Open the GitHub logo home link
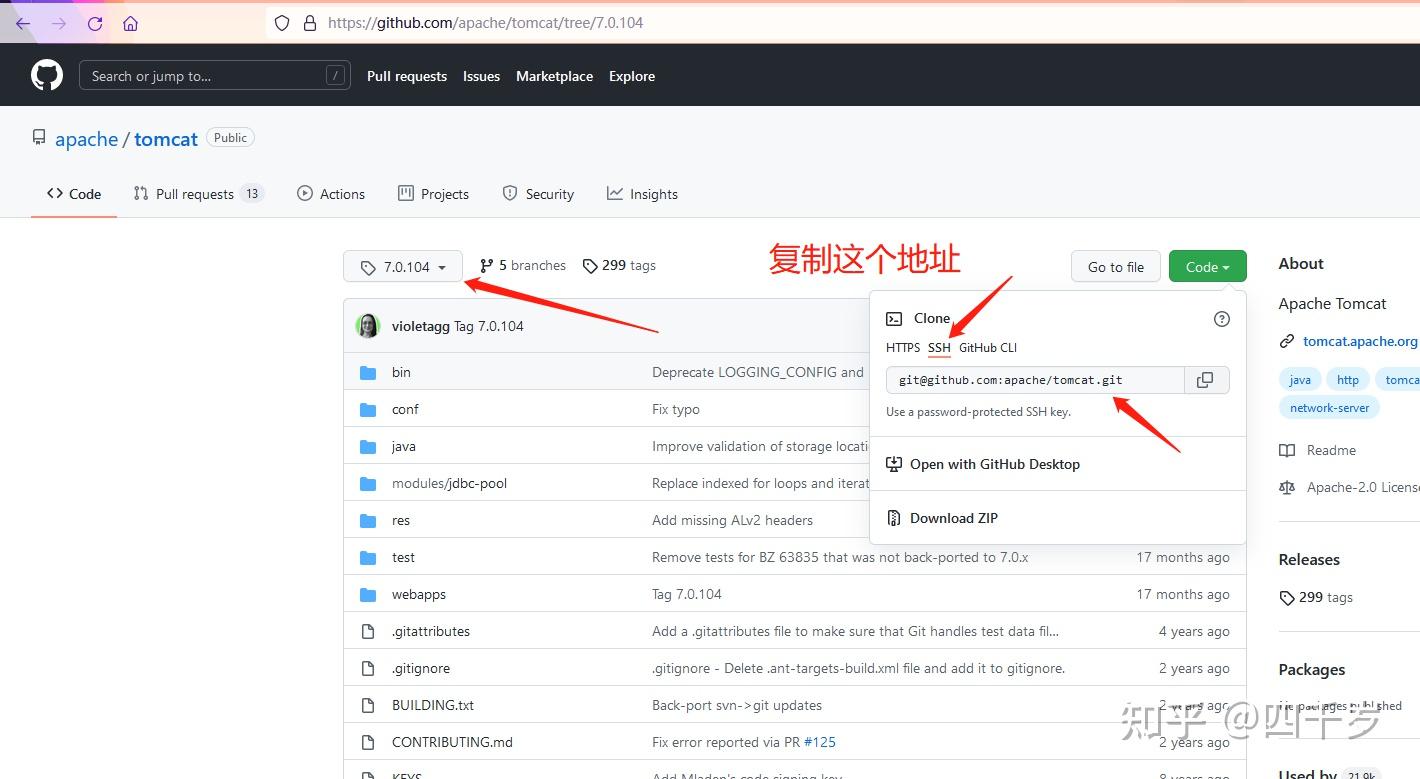This screenshot has height=779, width=1420. (x=47, y=76)
